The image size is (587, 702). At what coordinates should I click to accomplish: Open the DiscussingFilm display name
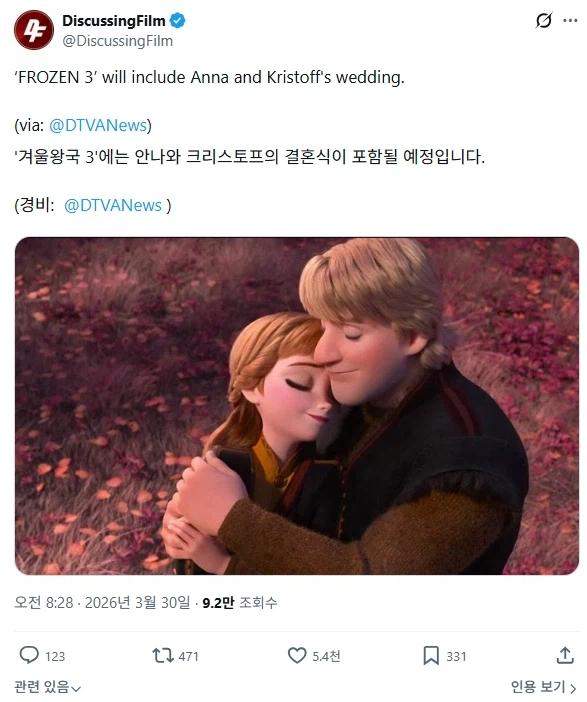114,21
